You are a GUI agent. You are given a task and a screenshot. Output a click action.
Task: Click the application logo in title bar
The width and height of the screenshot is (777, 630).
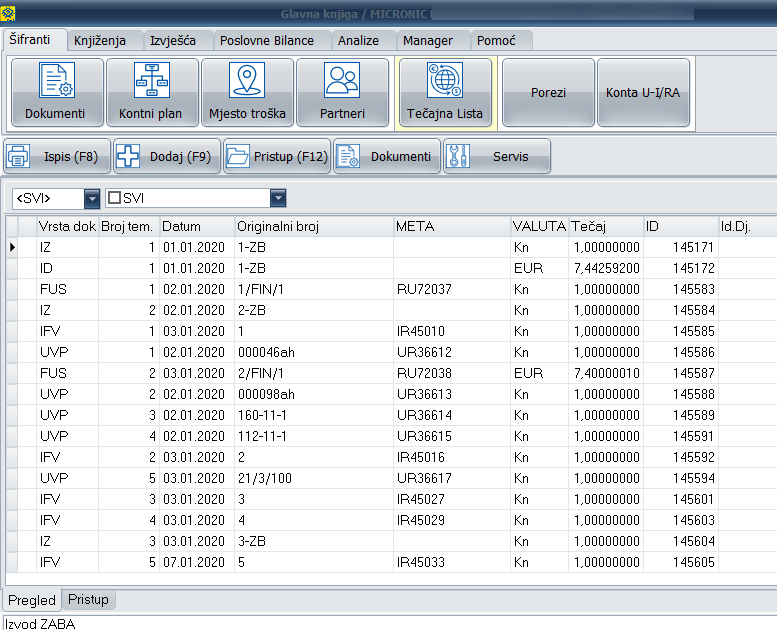pos(7,13)
